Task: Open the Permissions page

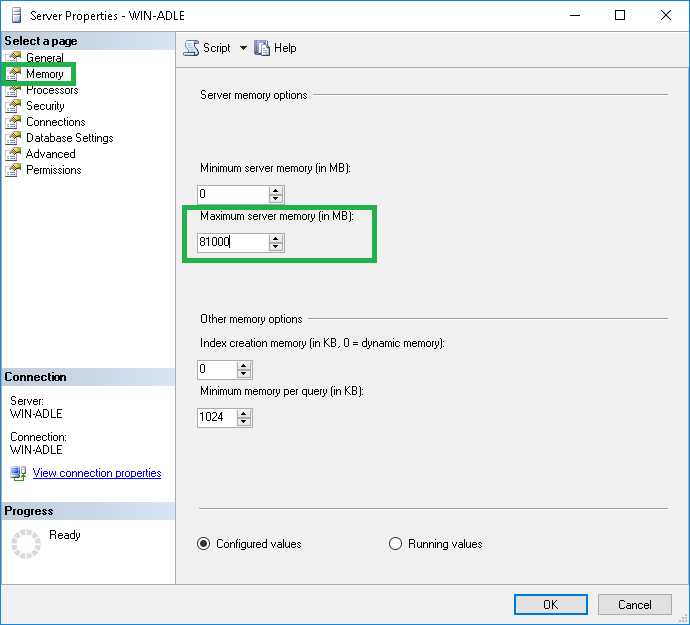Action: click(x=54, y=170)
